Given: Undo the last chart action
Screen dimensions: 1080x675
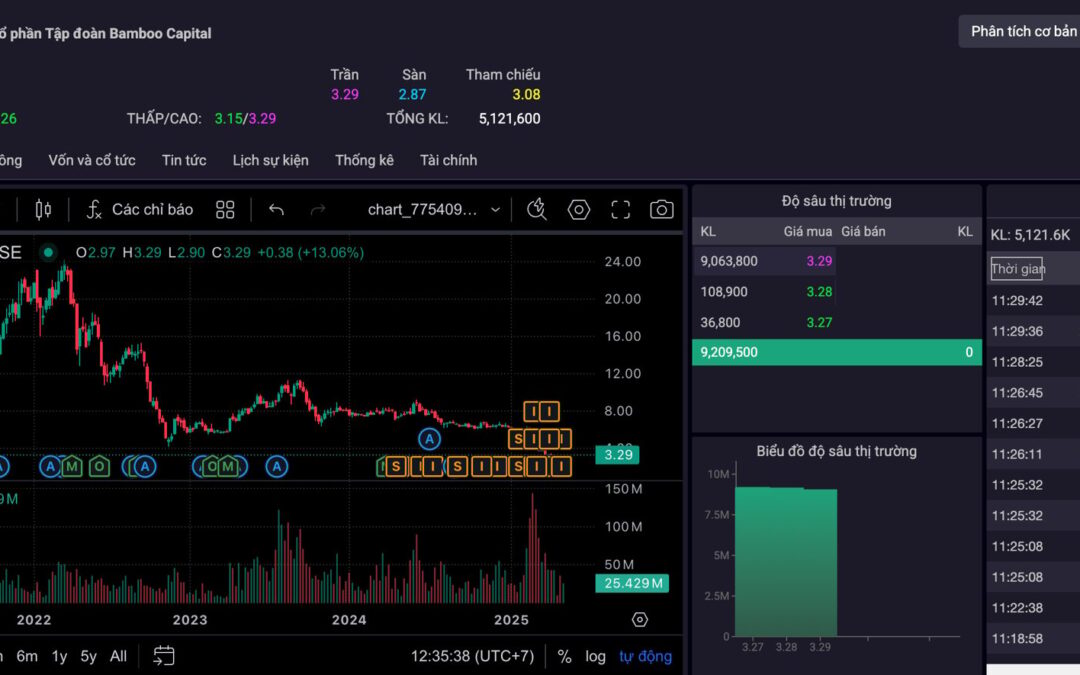Looking at the screenshot, I should coord(277,210).
